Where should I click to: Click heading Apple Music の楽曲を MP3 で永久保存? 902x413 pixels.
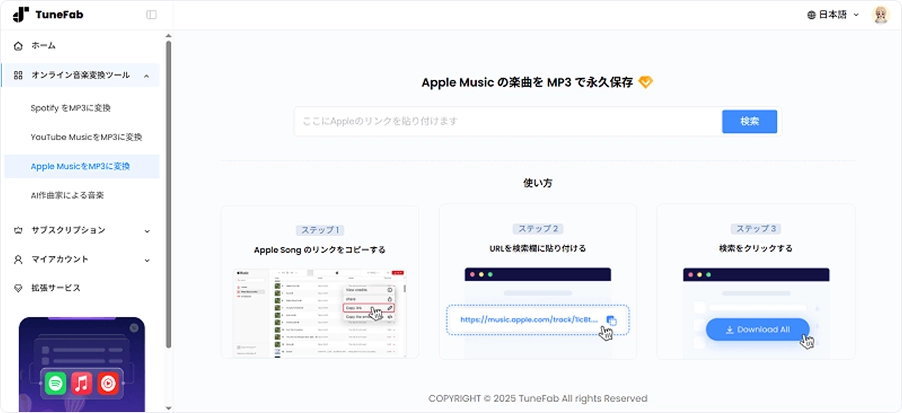[x=527, y=83]
